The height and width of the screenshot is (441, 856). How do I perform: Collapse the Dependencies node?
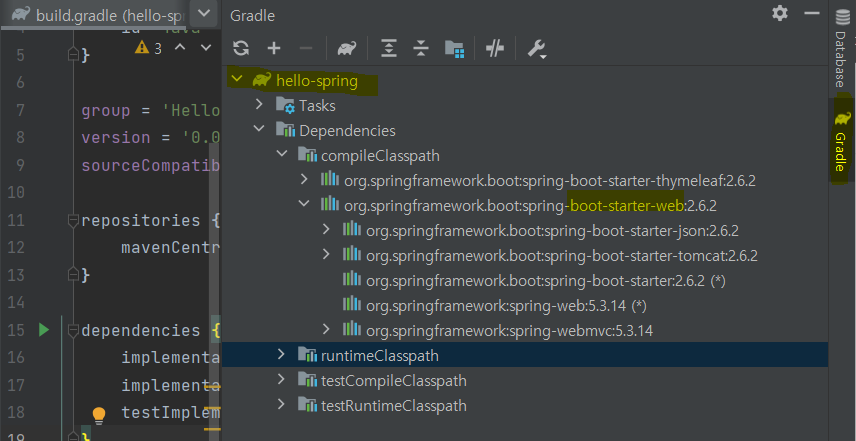[259, 129]
